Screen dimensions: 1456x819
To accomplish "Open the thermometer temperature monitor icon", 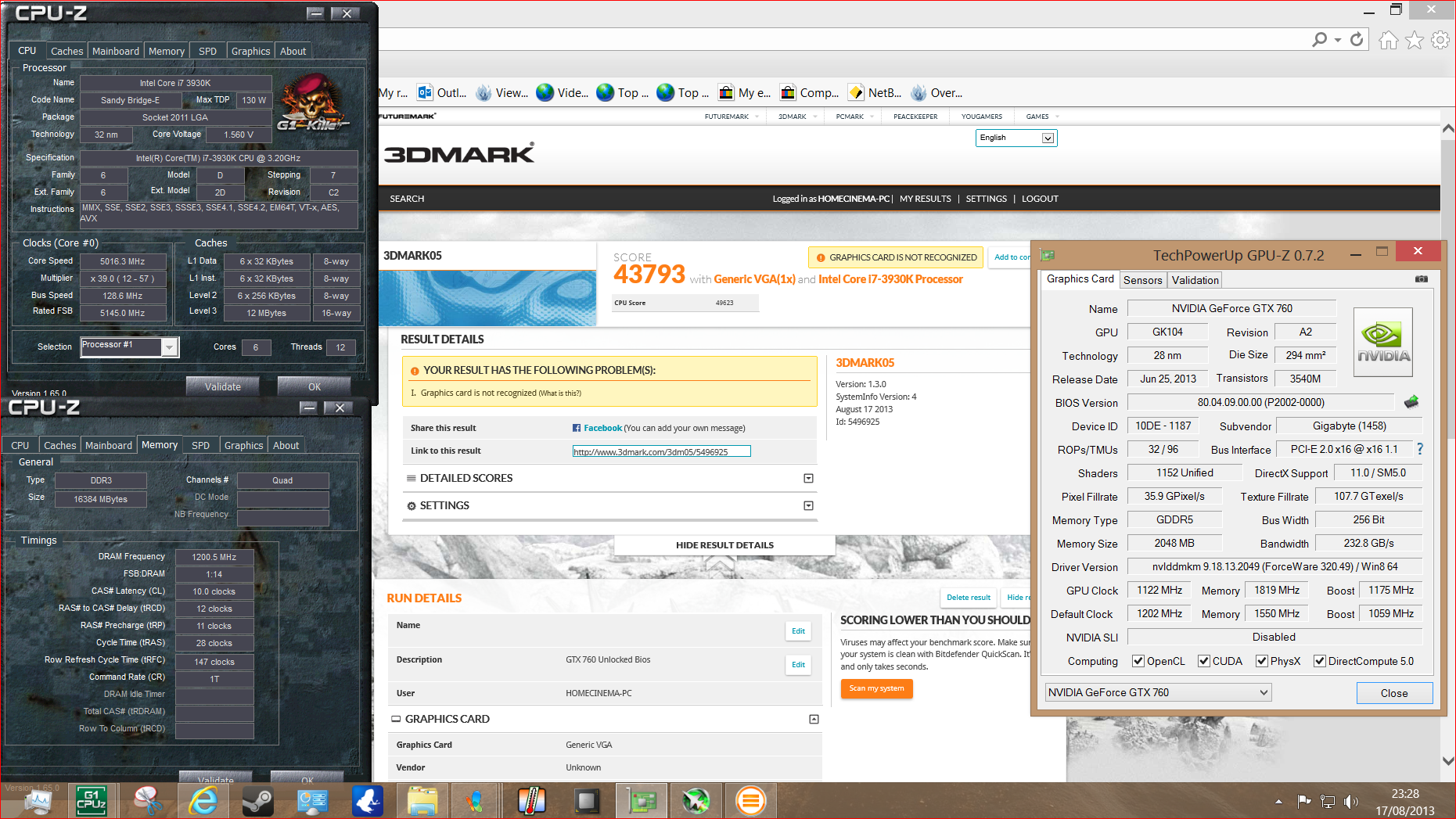I will (x=532, y=801).
